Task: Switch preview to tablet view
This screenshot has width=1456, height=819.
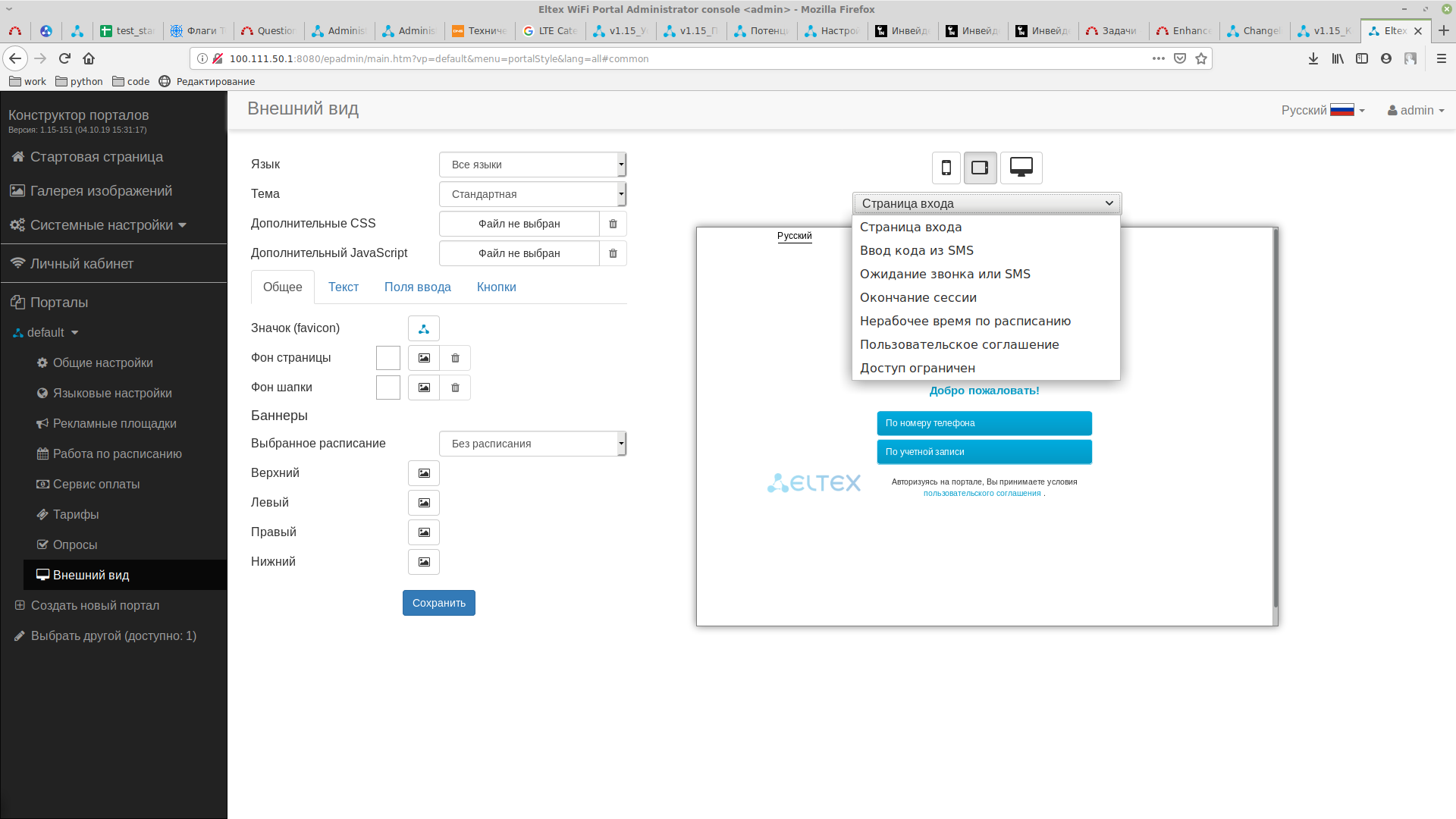Action: tap(980, 168)
